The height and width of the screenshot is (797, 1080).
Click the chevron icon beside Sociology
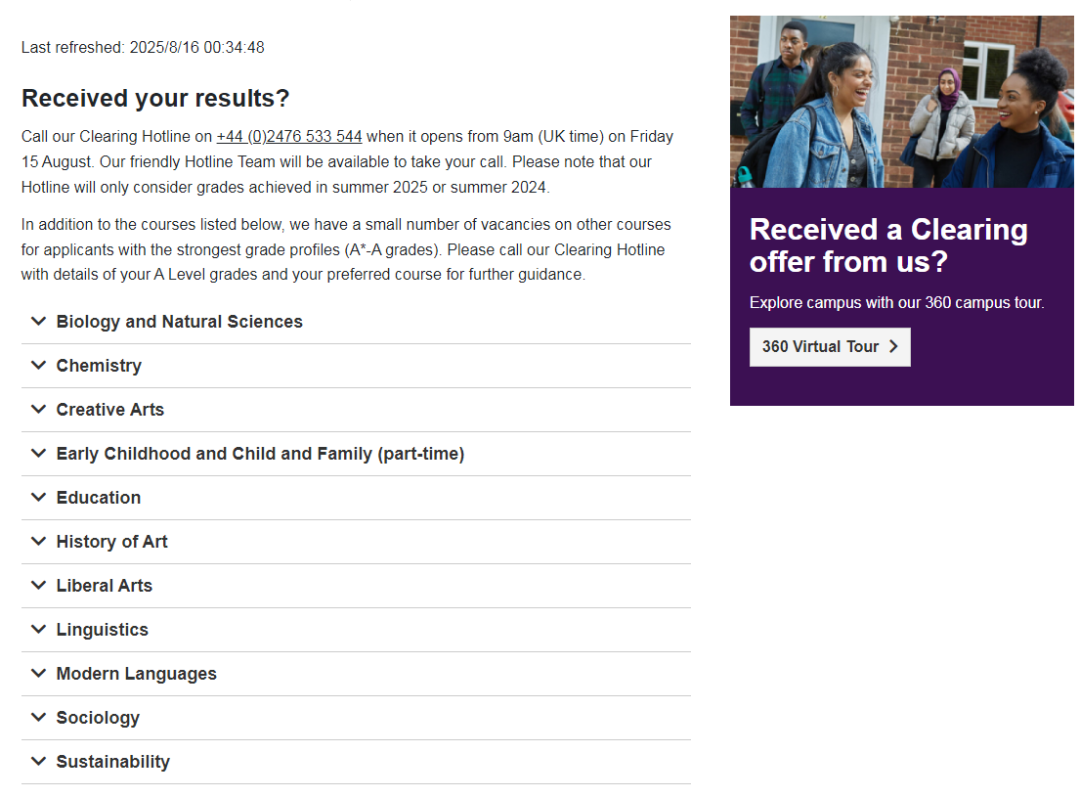(x=39, y=718)
